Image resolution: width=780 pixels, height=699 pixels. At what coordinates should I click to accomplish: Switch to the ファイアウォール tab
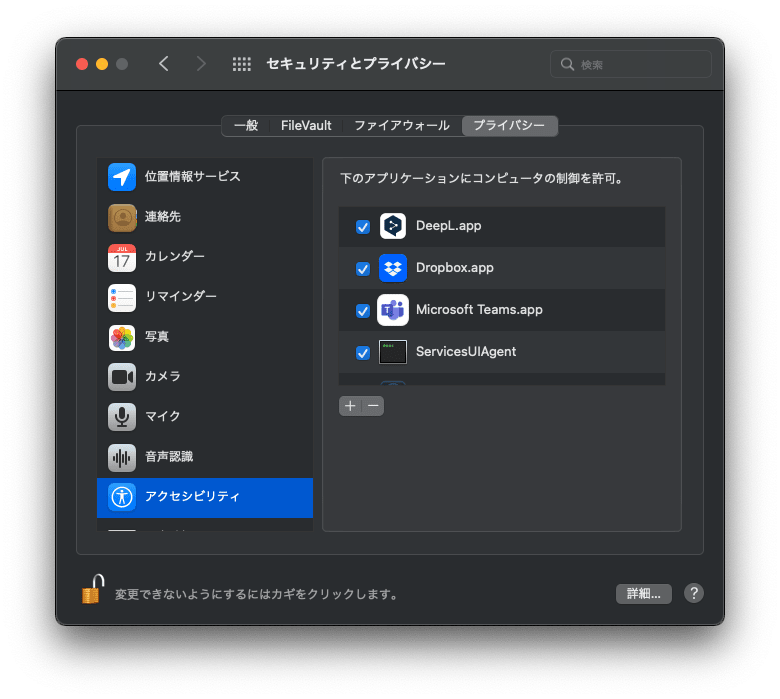tap(402, 125)
